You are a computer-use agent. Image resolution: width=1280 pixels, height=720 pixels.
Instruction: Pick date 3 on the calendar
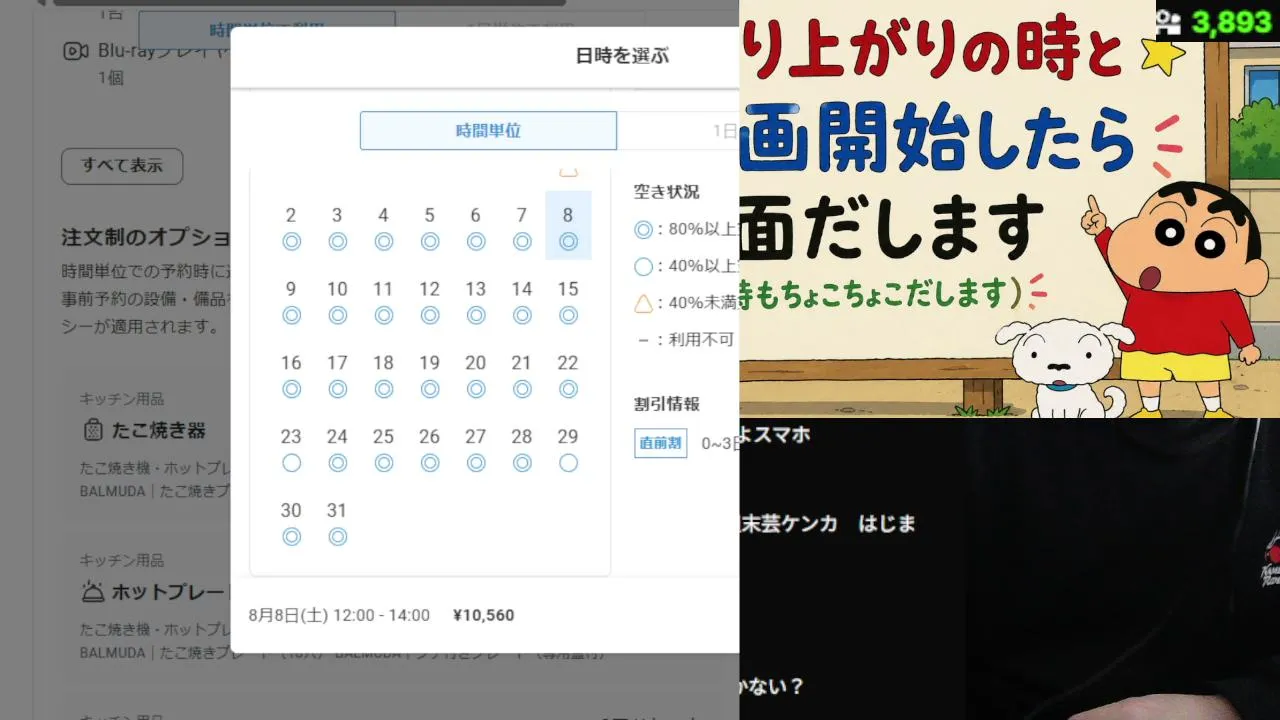tap(337, 215)
